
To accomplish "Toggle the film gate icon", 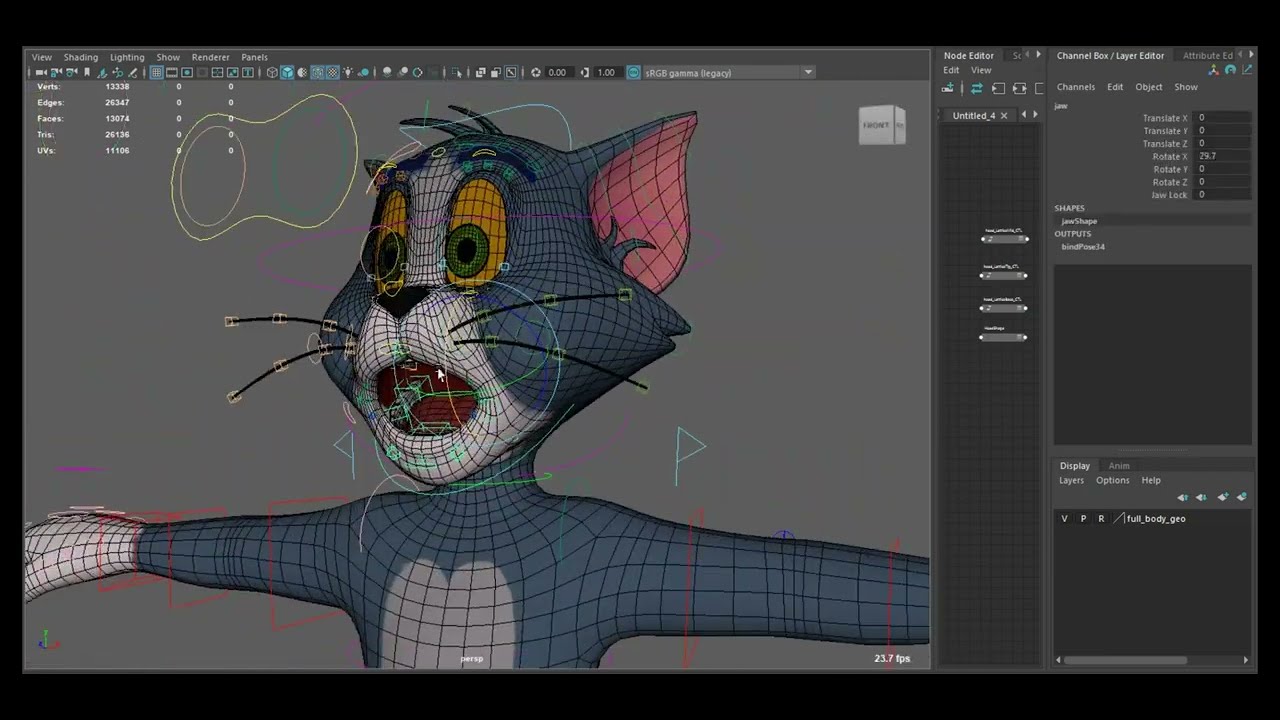I will [171, 73].
